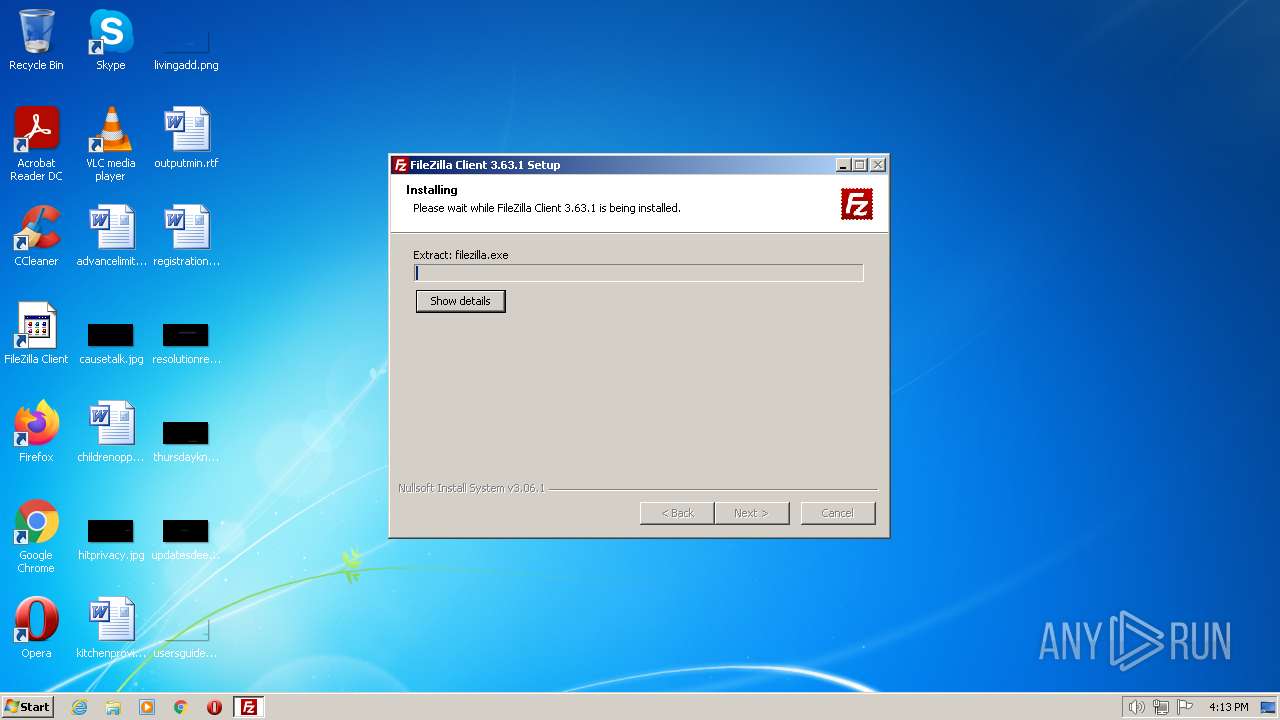This screenshot has height=720, width=1280.
Task: Select the registration document icon
Action: [186, 236]
